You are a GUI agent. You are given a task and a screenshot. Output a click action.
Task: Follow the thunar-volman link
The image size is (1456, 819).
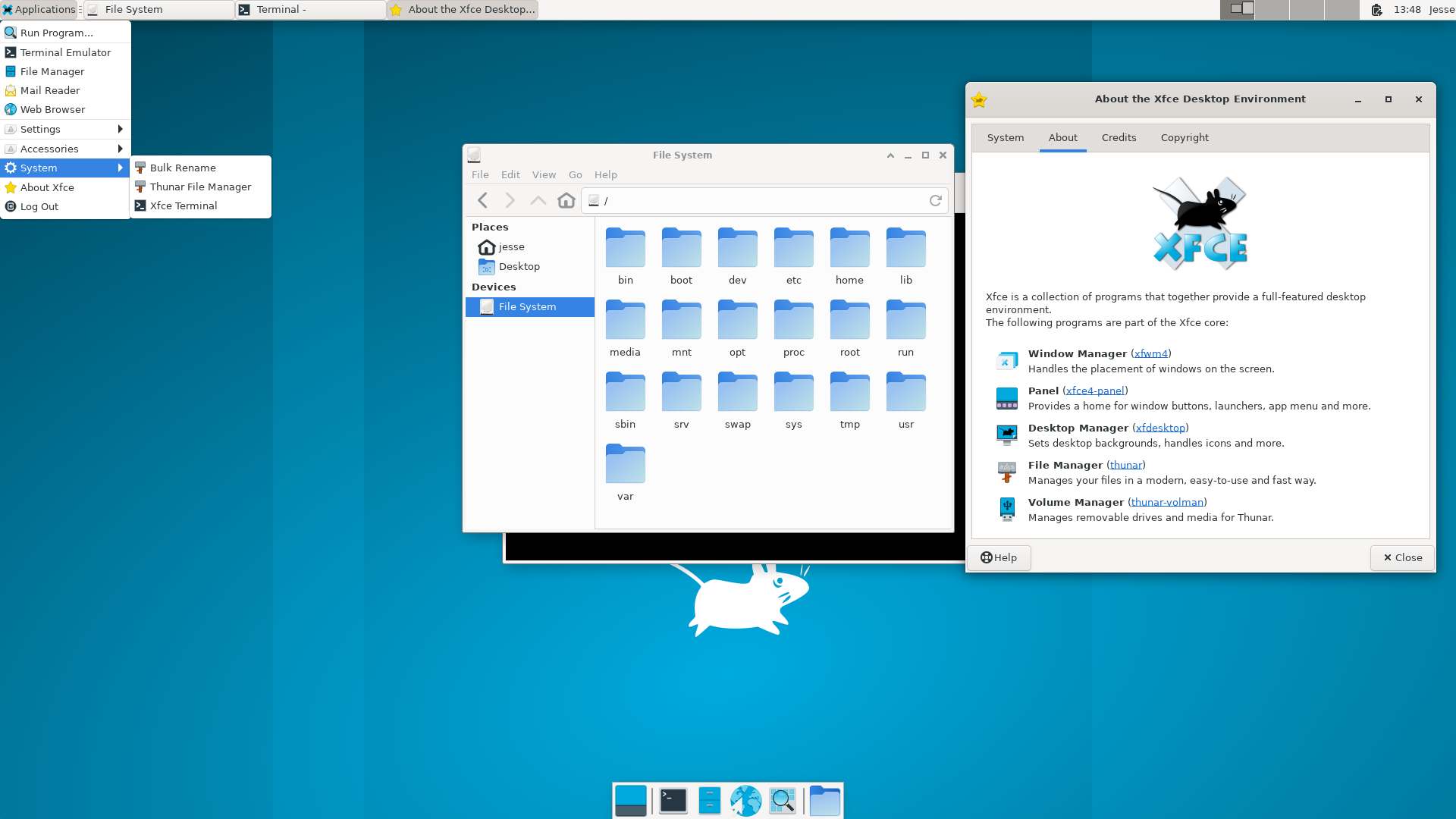point(1166,502)
